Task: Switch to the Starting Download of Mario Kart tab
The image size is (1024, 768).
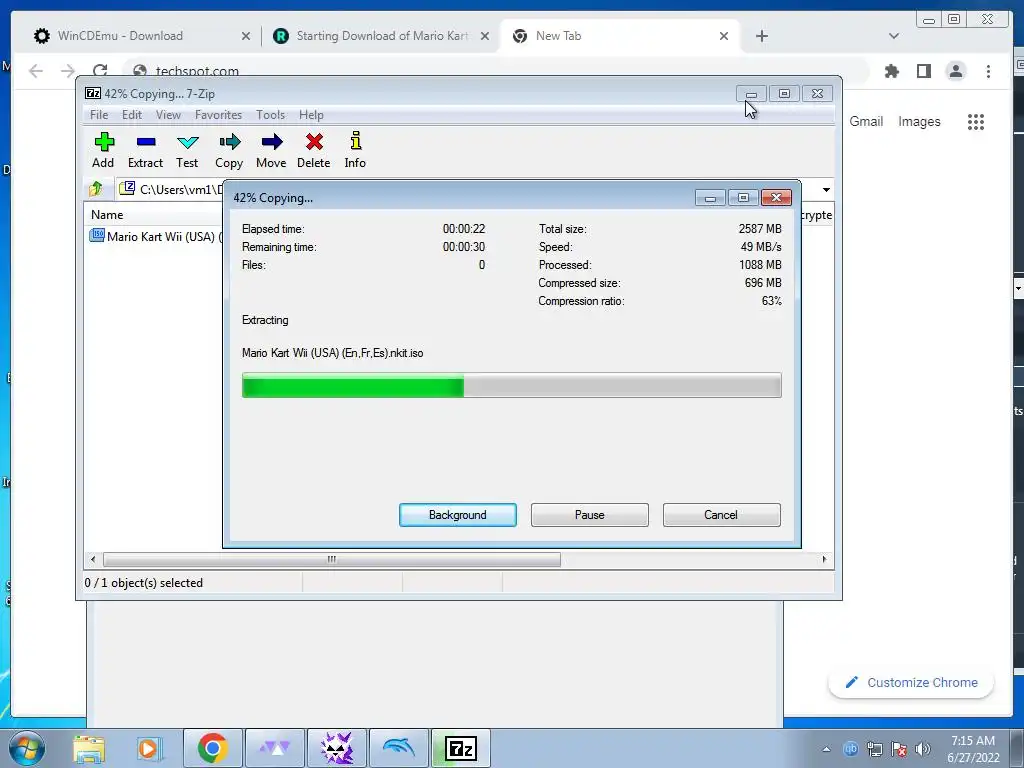Action: coord(382,36)
